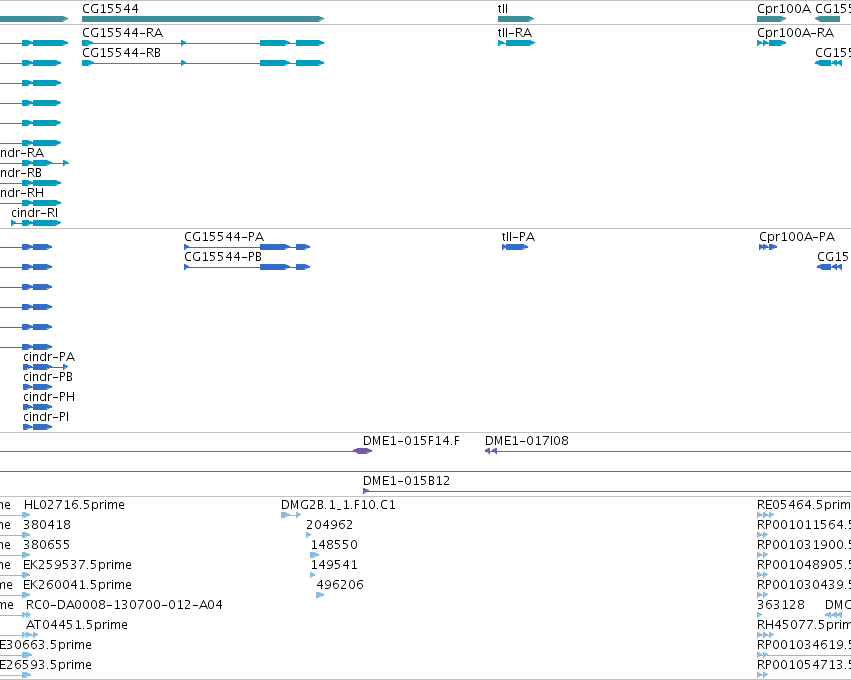Click the 363128 EST label
The height and width of the screenshot is (680, 851).
(781, 605)
